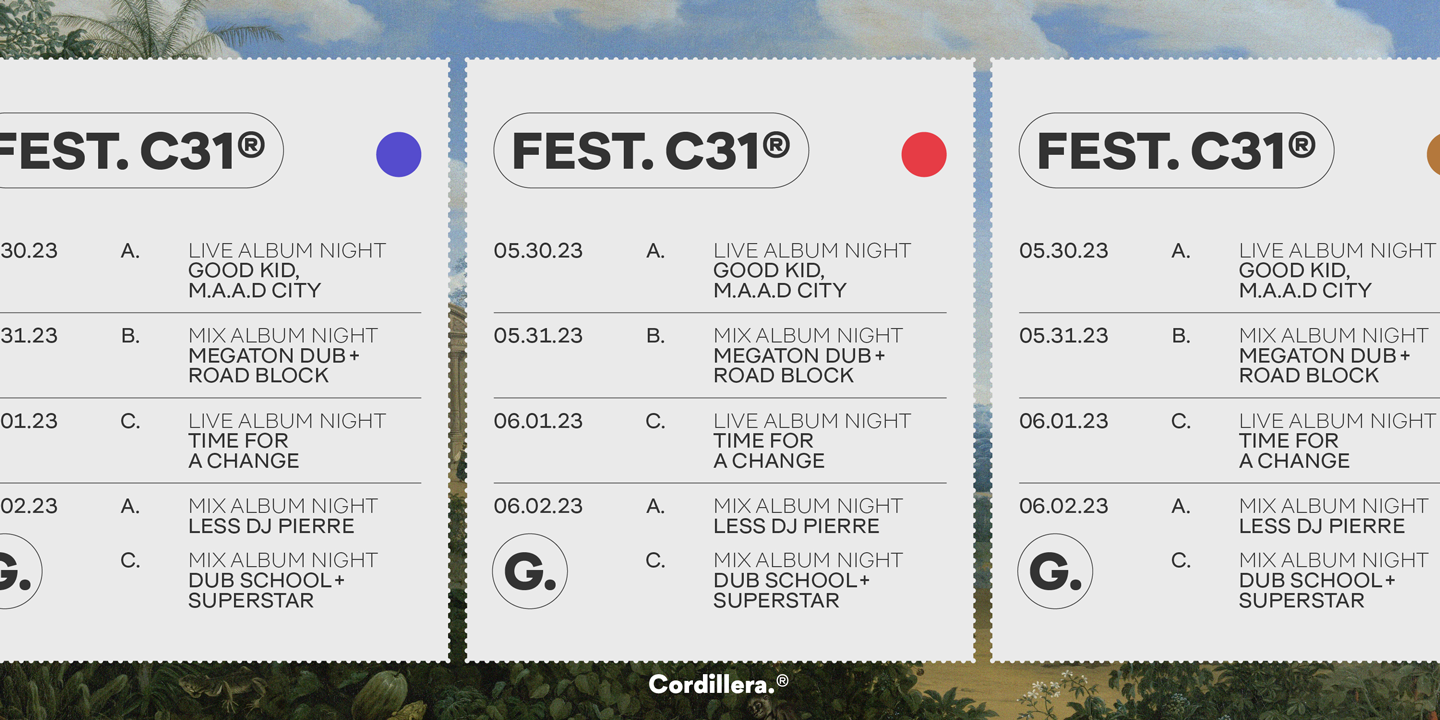1440x720 pixels.
Task: Click GOOD KID, M.A.A.D CITY on the blue-dot card
Action: pos(255,281)
